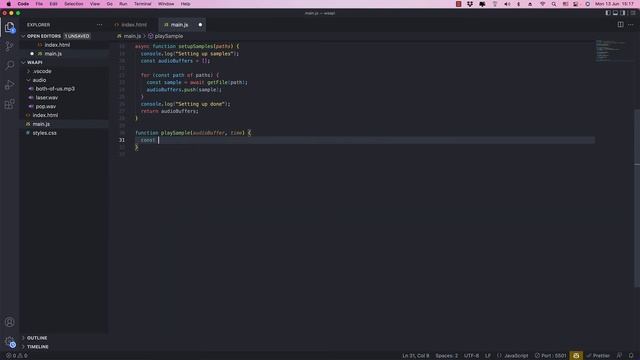Click Ln 31, Col 8 cursor position
Screen dimensions: 640x360
tap(416, 356)
